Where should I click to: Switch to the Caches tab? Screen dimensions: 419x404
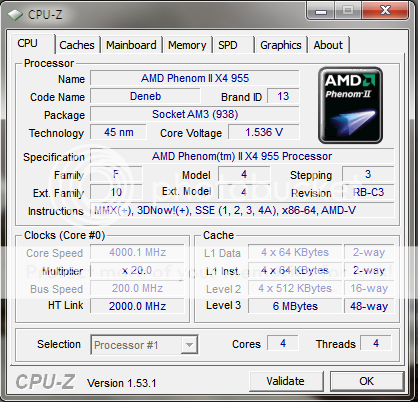pyautogui.click(x=77, y=45)
